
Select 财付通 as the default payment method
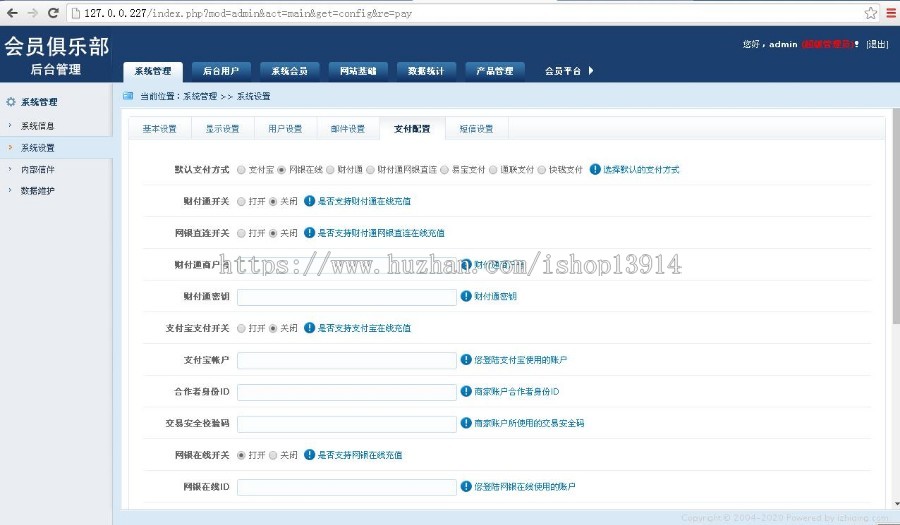point(330,170)
